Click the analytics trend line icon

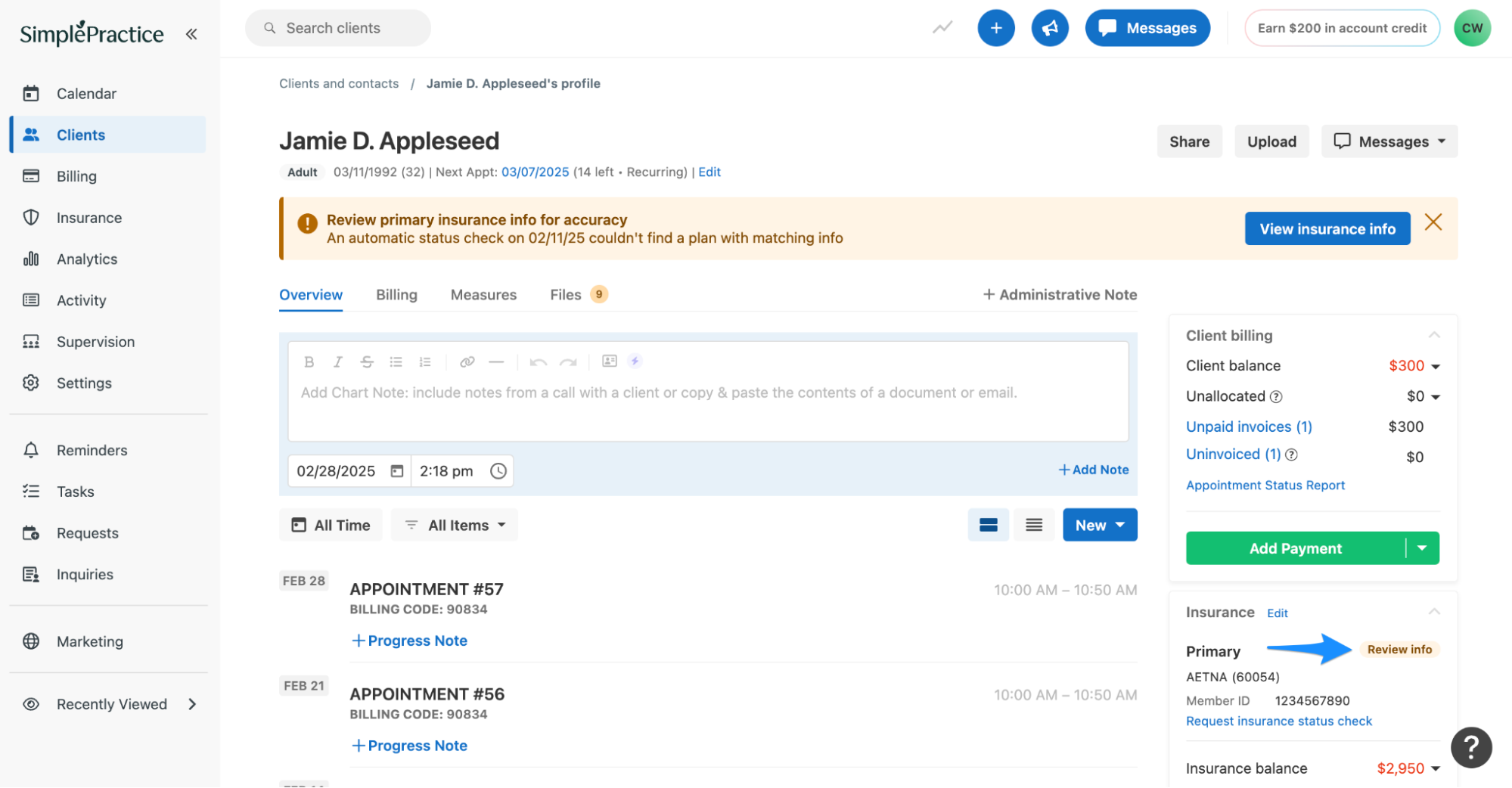(942, 28)
